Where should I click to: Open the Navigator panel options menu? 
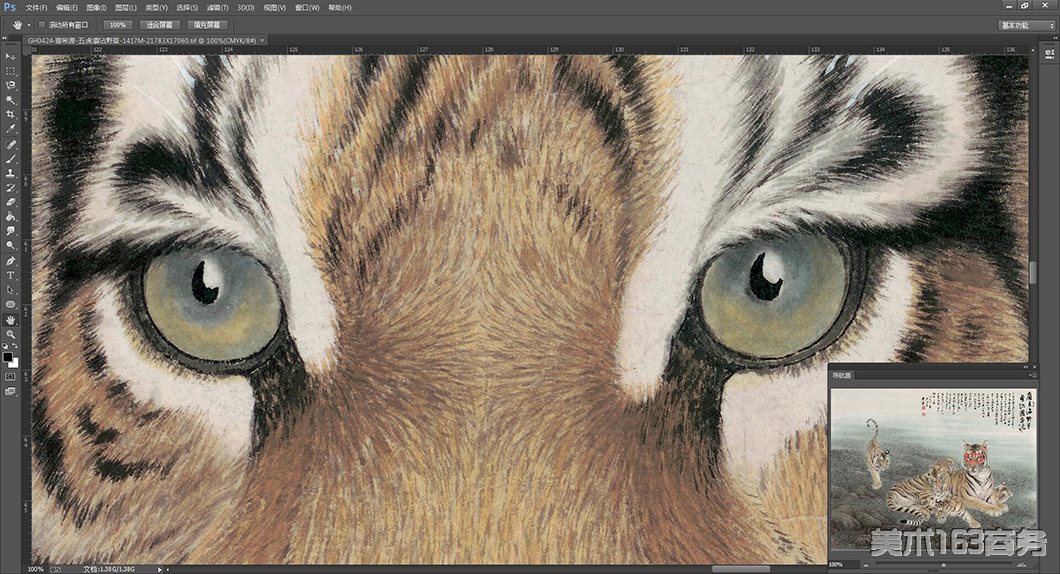[x=1032, y=375]
